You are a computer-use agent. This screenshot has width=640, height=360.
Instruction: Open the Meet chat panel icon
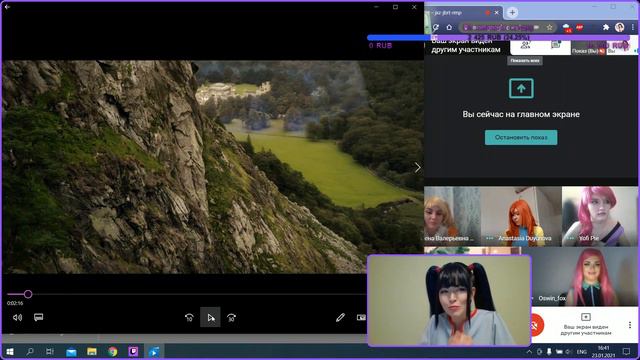pos(555,45)
